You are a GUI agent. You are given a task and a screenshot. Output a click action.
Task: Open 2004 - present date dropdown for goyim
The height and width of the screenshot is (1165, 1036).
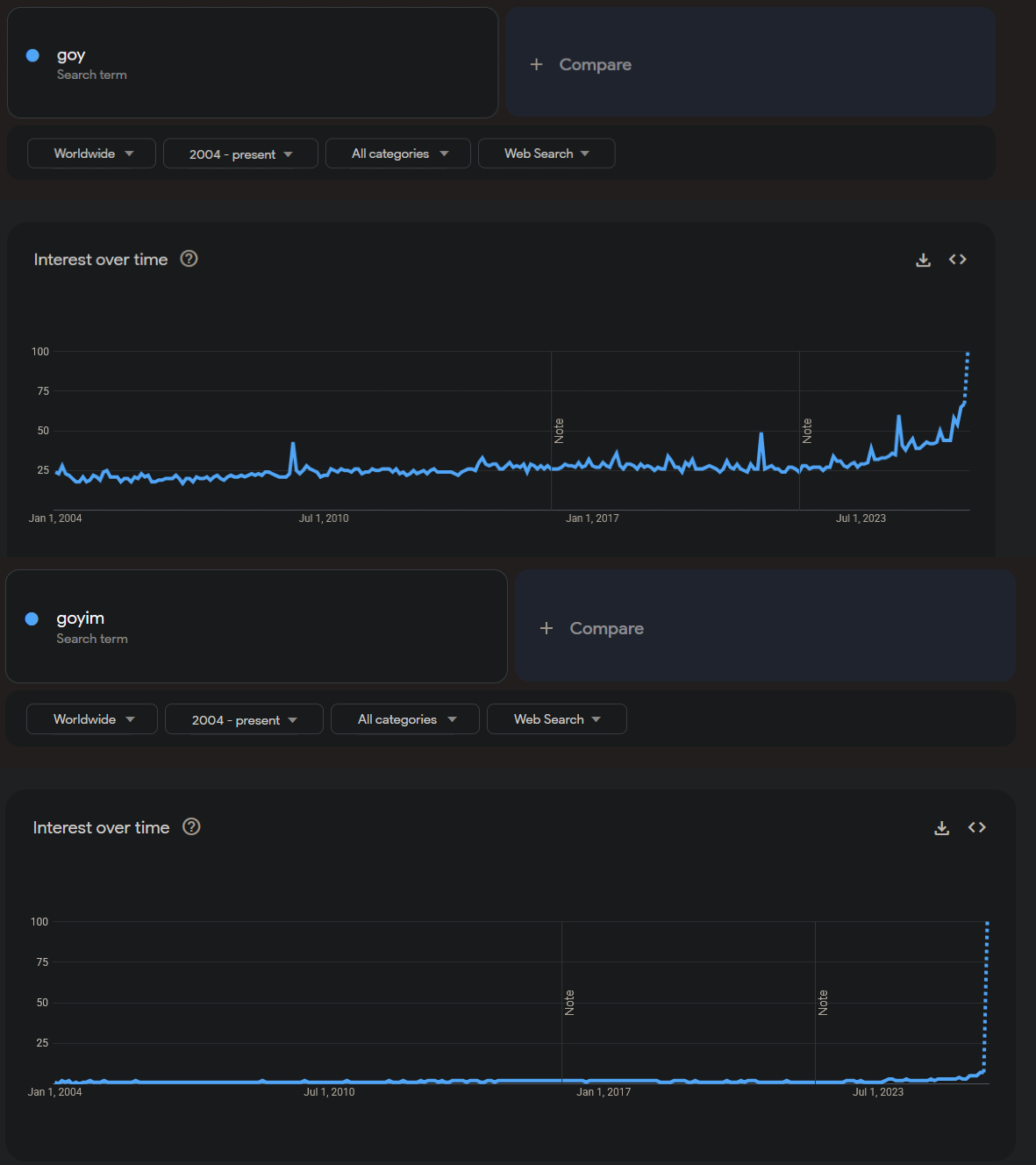point(244,719)
